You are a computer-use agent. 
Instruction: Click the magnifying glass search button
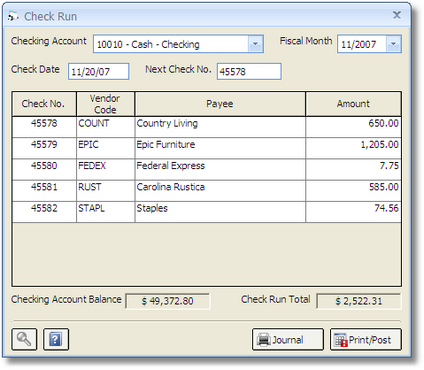pos(24,339)
